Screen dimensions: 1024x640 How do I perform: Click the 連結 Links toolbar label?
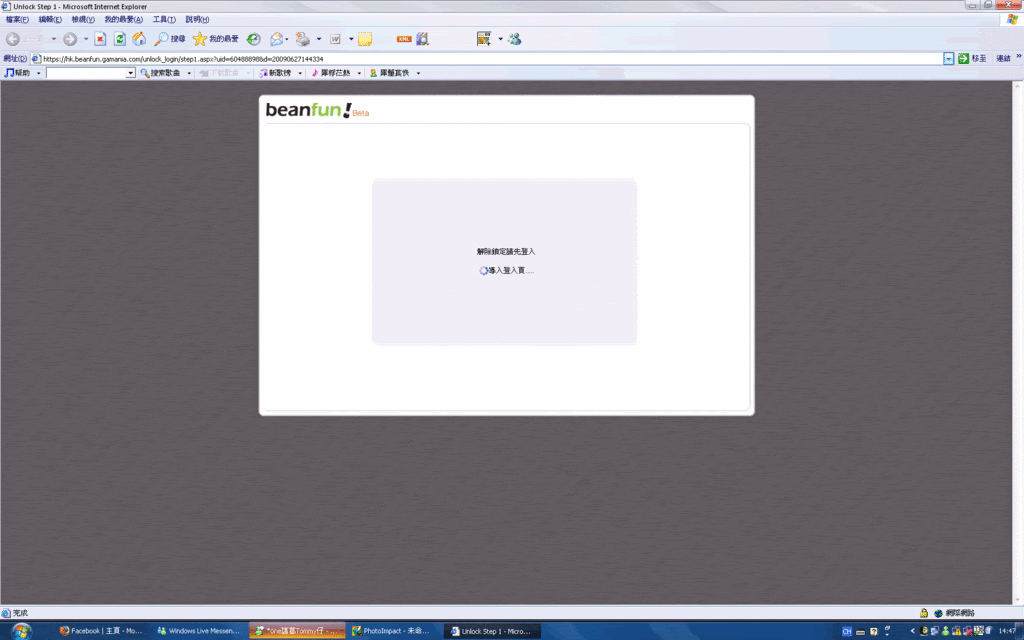tap(1003, 59)
